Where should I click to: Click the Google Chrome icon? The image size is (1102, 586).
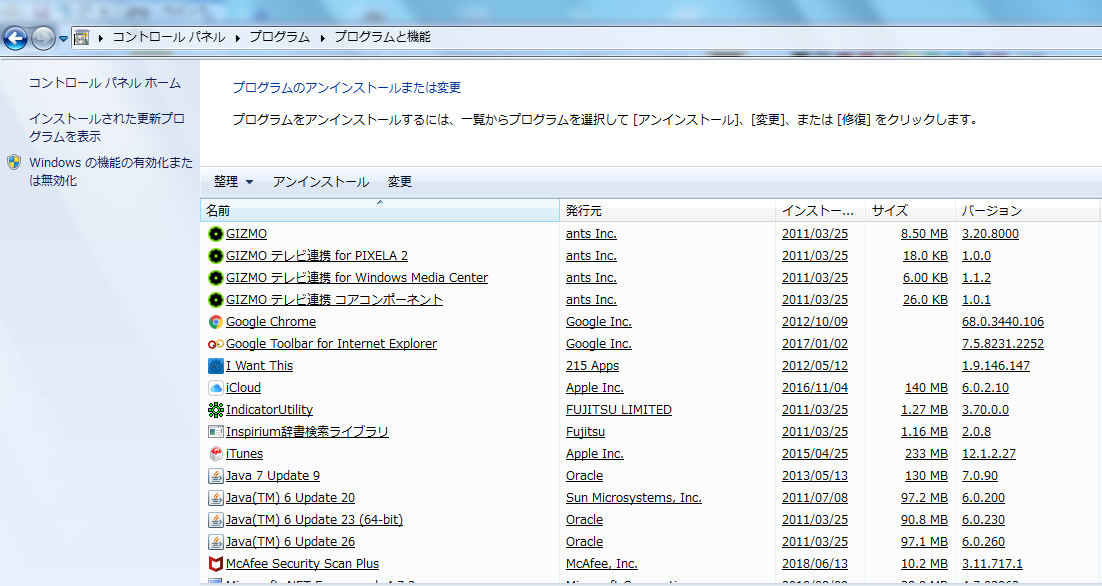click(x=216, y=322)
